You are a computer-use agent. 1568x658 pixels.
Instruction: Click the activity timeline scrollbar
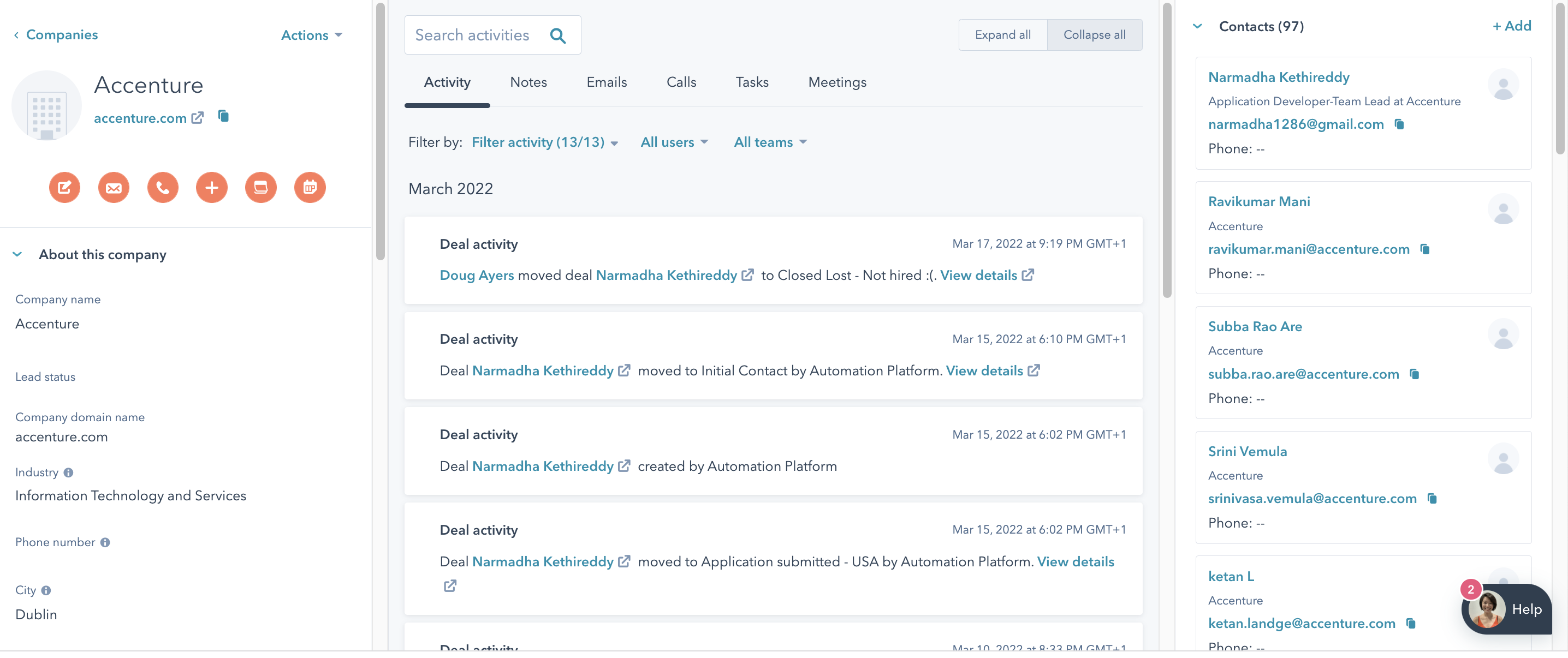click(x=1167, y=151)
